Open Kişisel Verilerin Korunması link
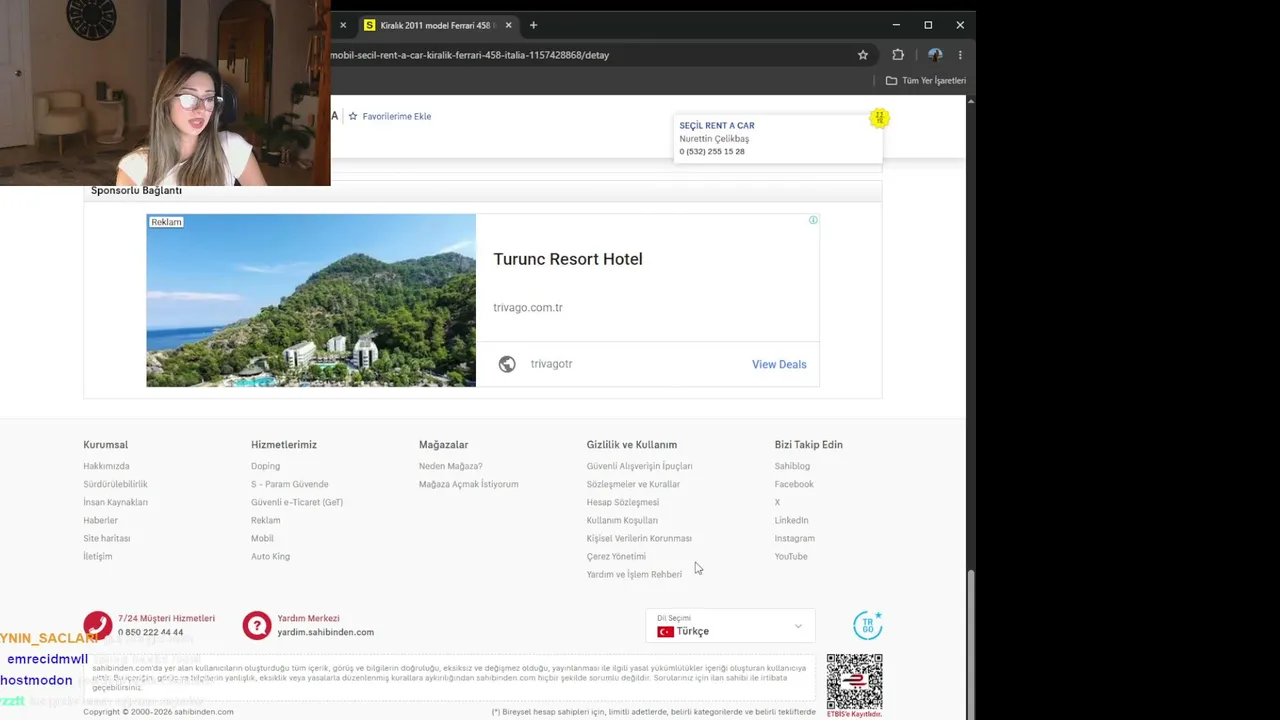1280x720 pixels. pyautogui.click(x=639, y=538)
